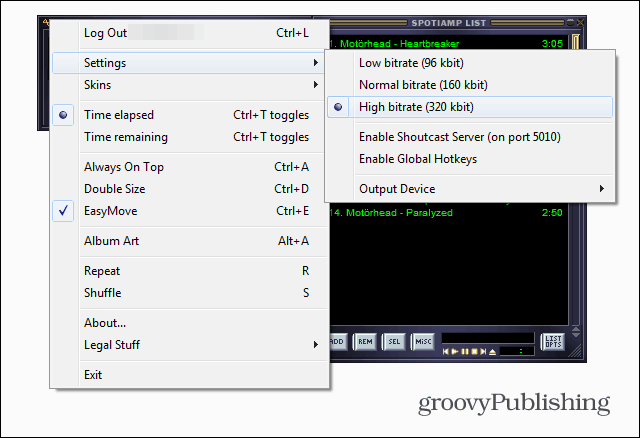Click the playlist resize grip corner
Viewport: 640px width, 438px height.
coord(576,351)
